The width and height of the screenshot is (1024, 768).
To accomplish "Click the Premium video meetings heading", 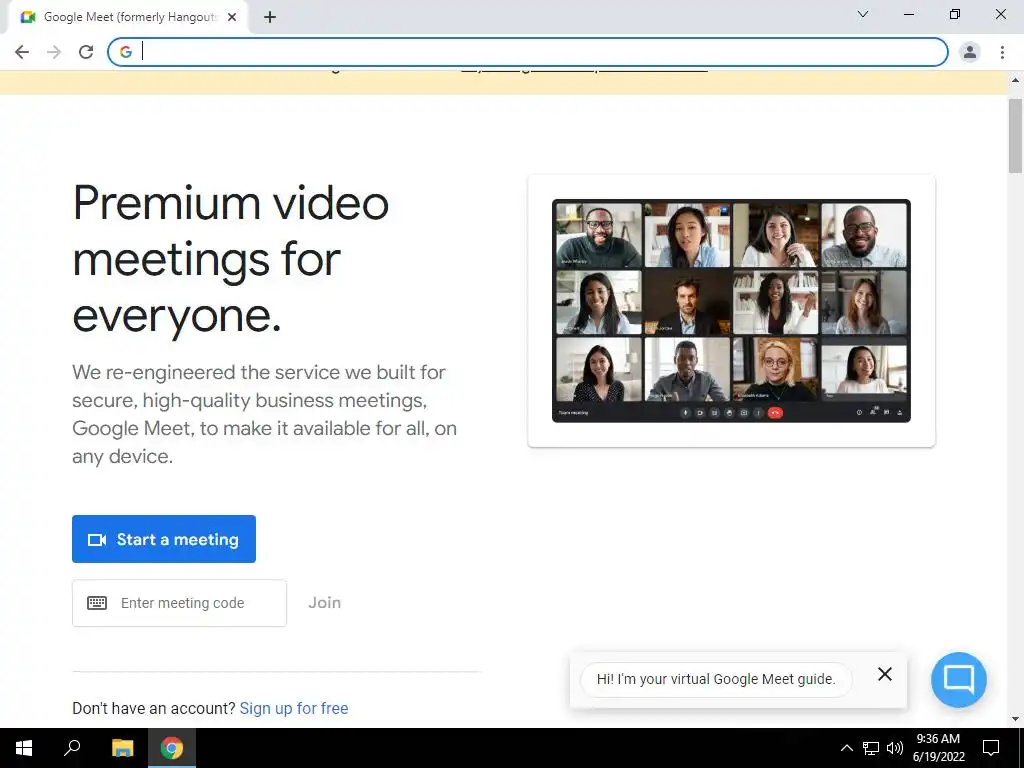I will pyautogui.click(x=231, y=259).
